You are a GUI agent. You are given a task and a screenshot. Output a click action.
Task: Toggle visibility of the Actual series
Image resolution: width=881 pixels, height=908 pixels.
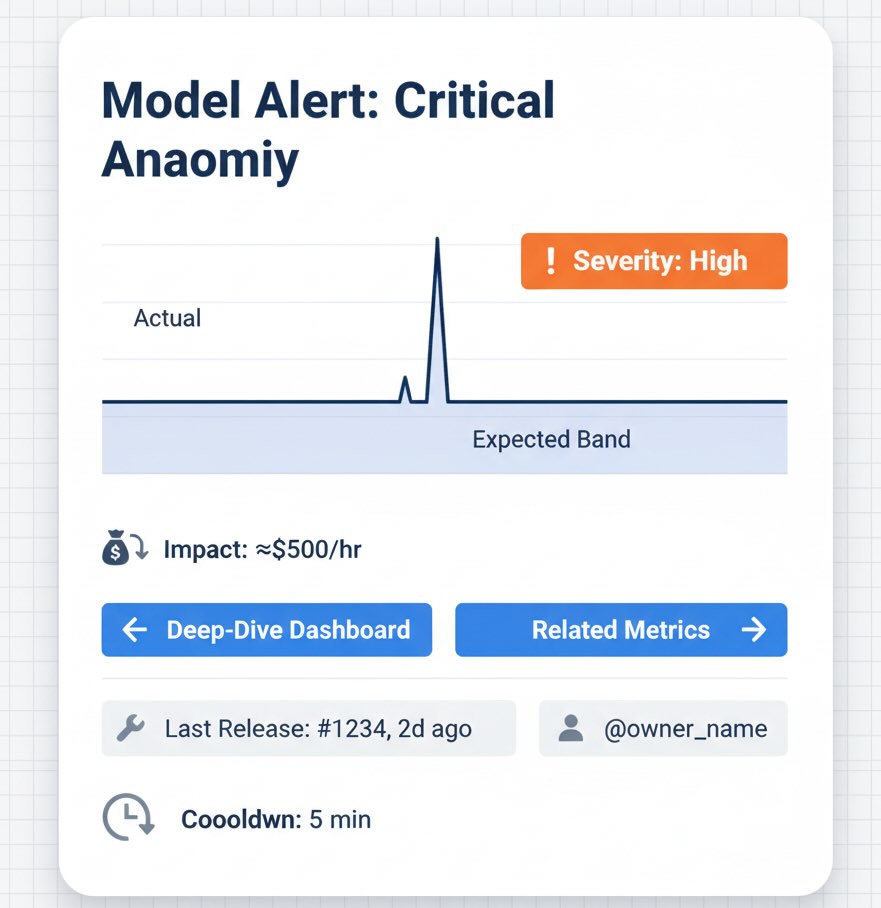166,318
